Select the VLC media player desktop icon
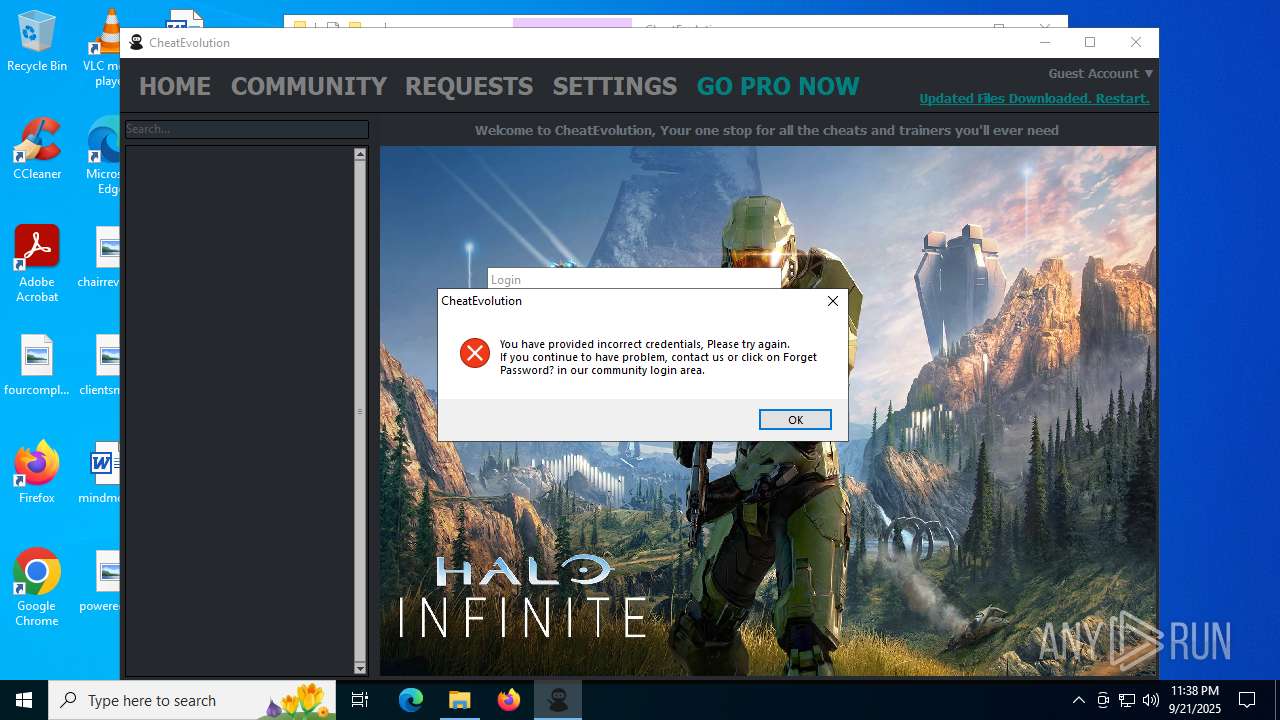Image resolution: width=1280 pixels, height=720 pixels. (x=104, y=47)
